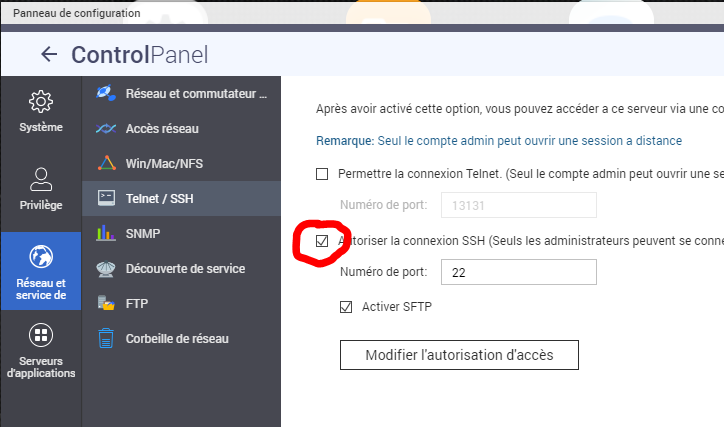Open the Serveurs d'applications grid icon
Screen dimensions: 724x427
pos(40,335)
